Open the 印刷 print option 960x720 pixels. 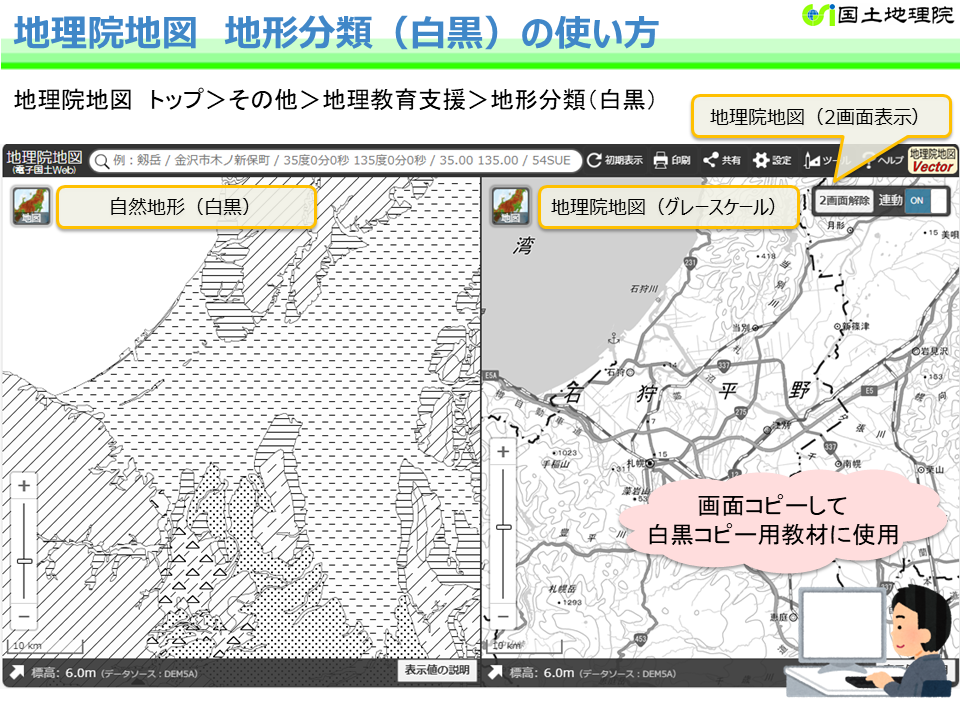tap(672, 160)
